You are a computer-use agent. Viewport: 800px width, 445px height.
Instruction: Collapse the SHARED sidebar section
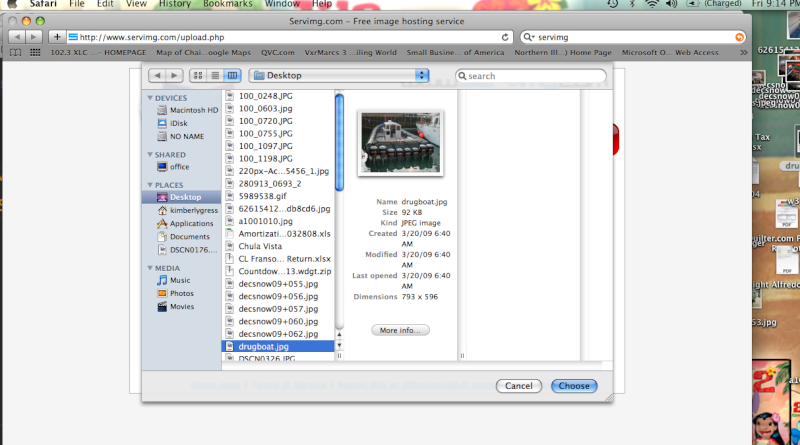(x=150, y=155)
